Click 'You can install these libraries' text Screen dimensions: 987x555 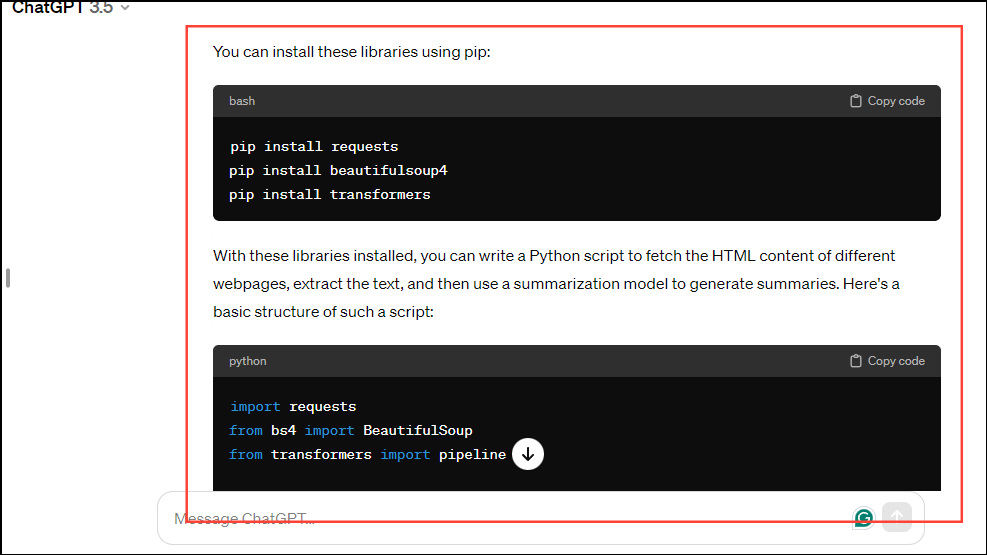tap(315, 52)
